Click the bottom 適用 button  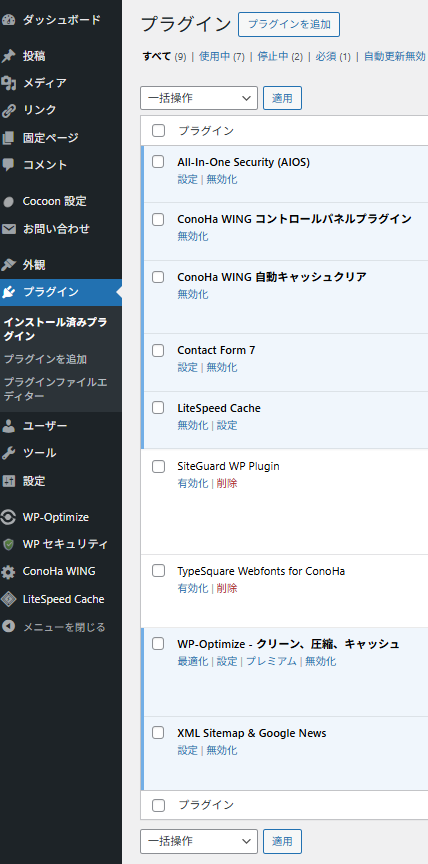click(283, 841)
